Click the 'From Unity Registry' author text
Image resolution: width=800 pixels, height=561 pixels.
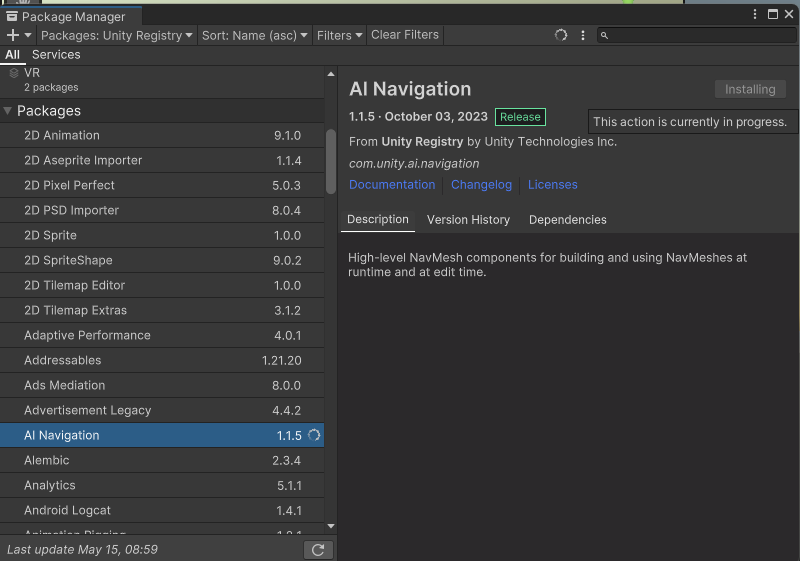[x=483, y=142]
